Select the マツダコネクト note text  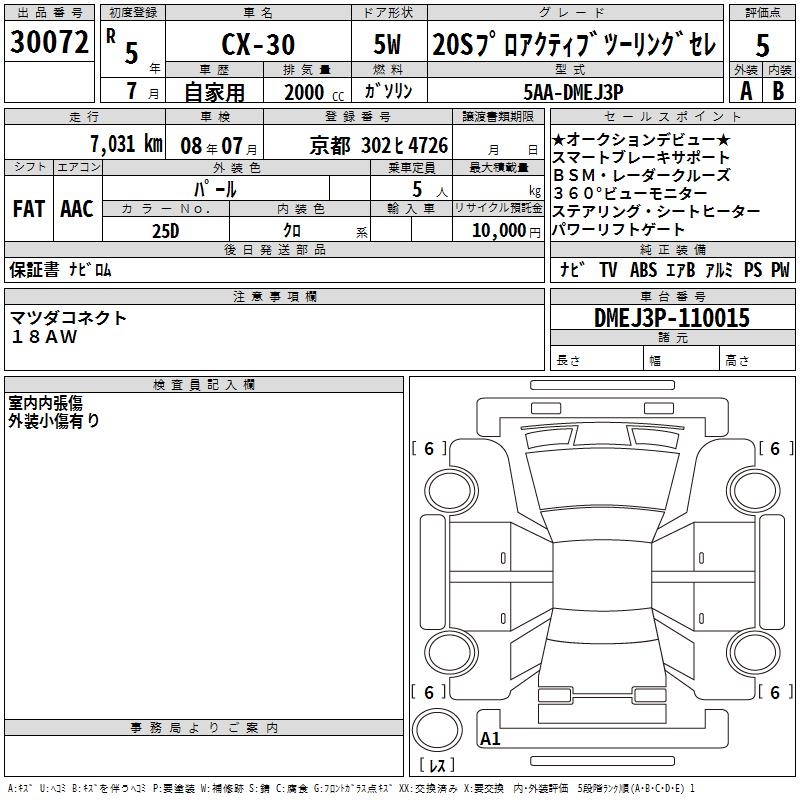pos(68,318)
